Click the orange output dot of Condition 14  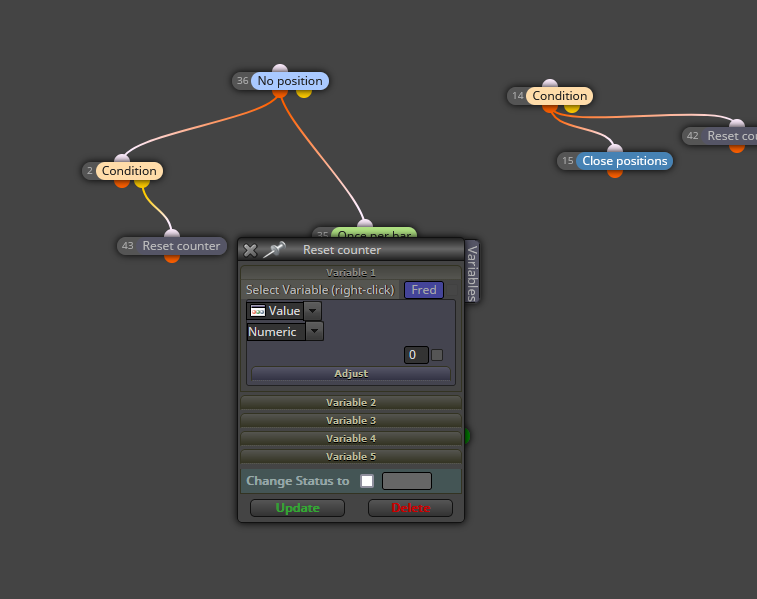point(550,108)
